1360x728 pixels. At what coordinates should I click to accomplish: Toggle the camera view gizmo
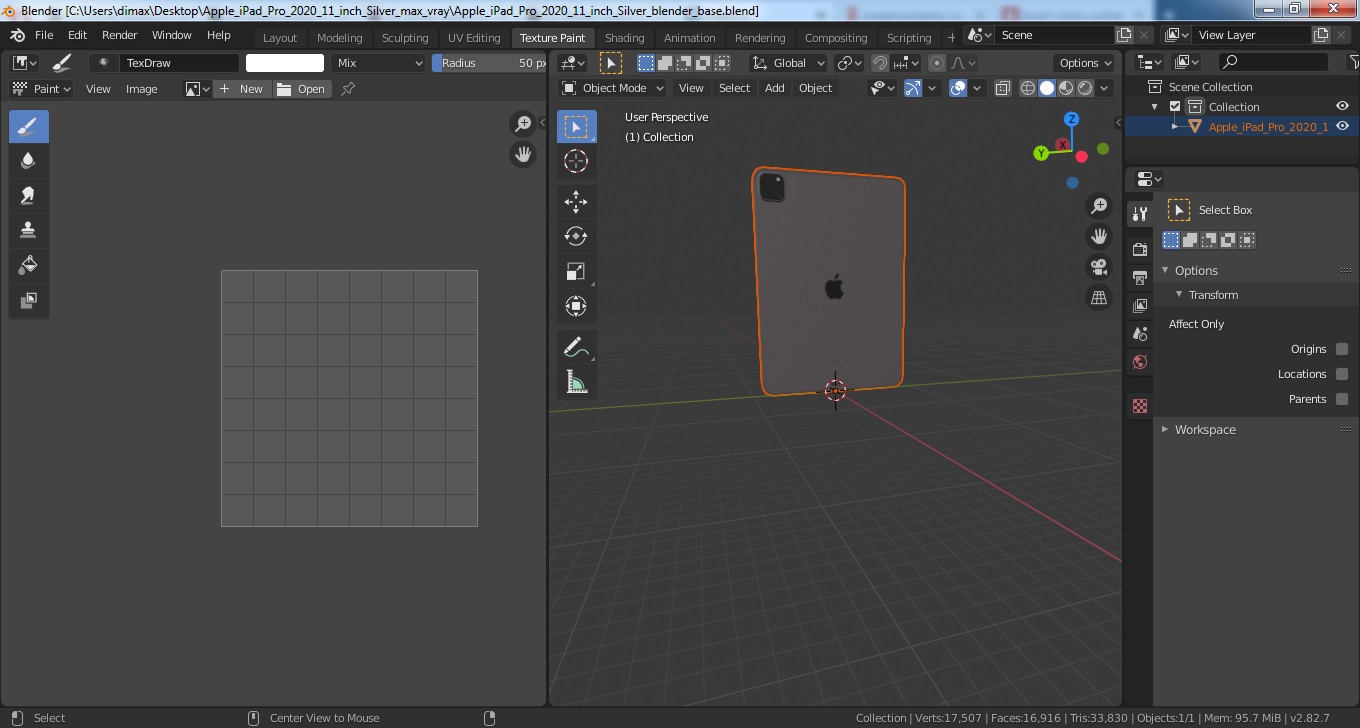[x=1099, y=267]
